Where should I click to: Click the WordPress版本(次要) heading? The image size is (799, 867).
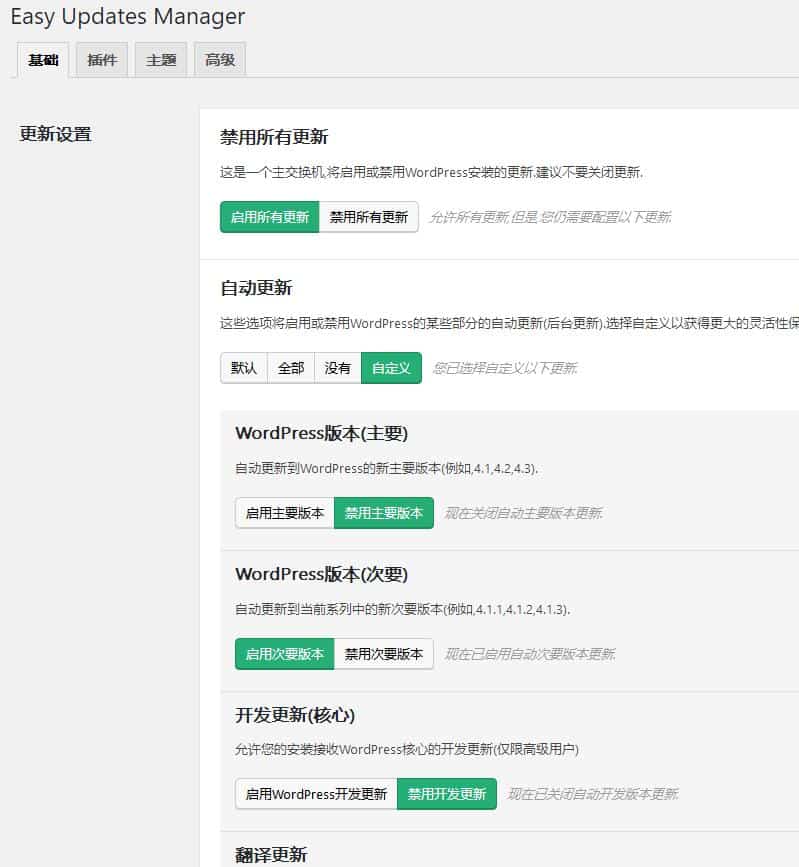click(x=321, y=574)
